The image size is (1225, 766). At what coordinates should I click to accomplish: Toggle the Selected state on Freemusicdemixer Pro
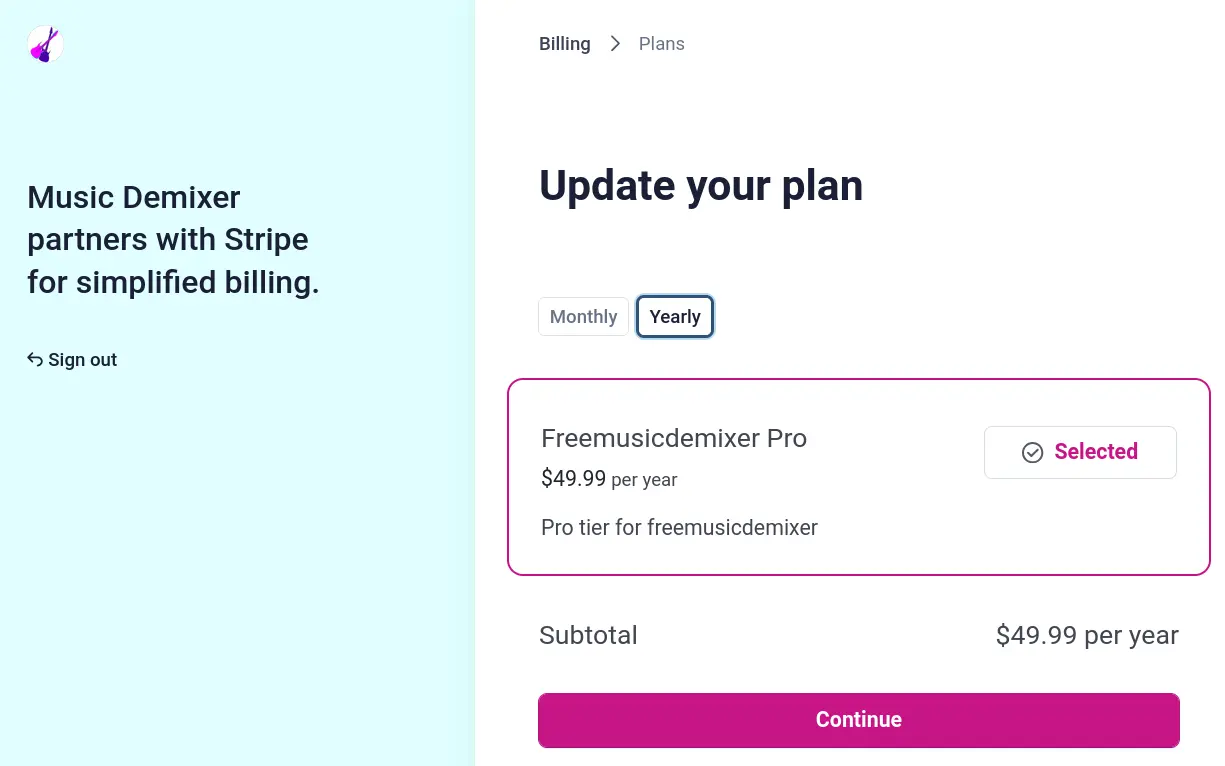(x=1080, y=452)
